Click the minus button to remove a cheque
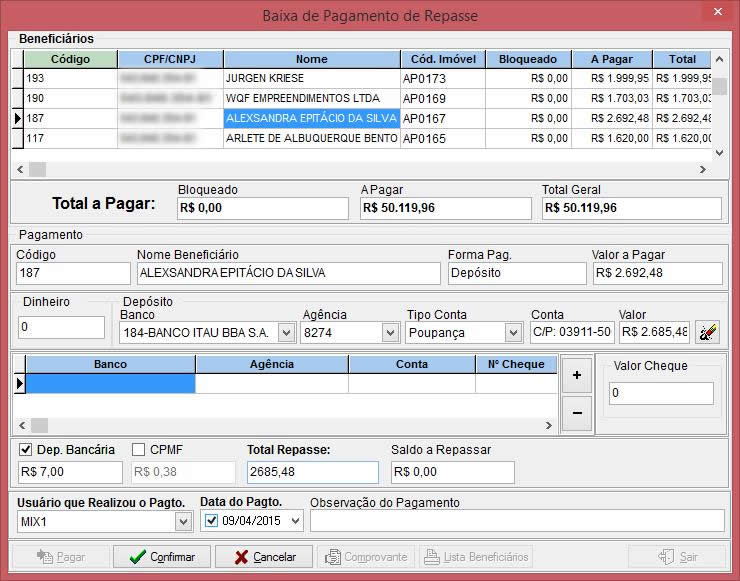Image resolution: width=740 pixels, height=581 pixels. coord(577,411)
